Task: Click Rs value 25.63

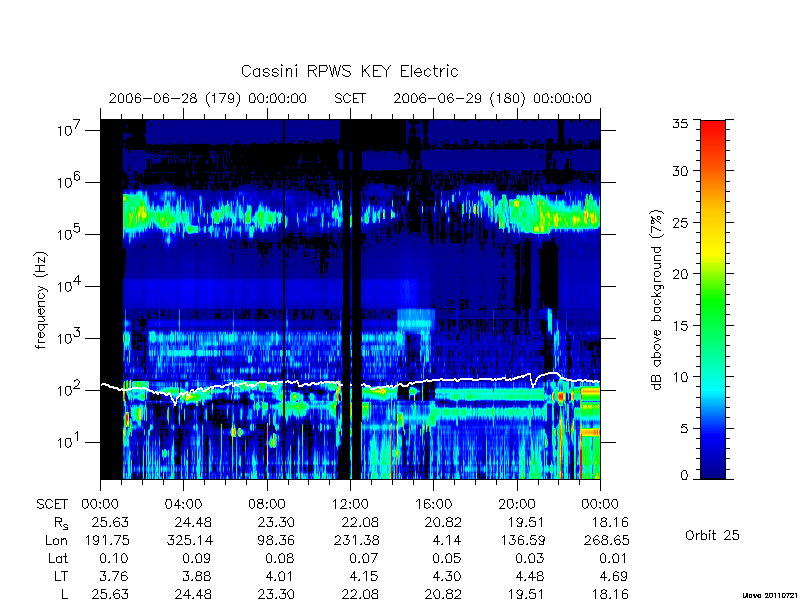Action: click(110, 522)
